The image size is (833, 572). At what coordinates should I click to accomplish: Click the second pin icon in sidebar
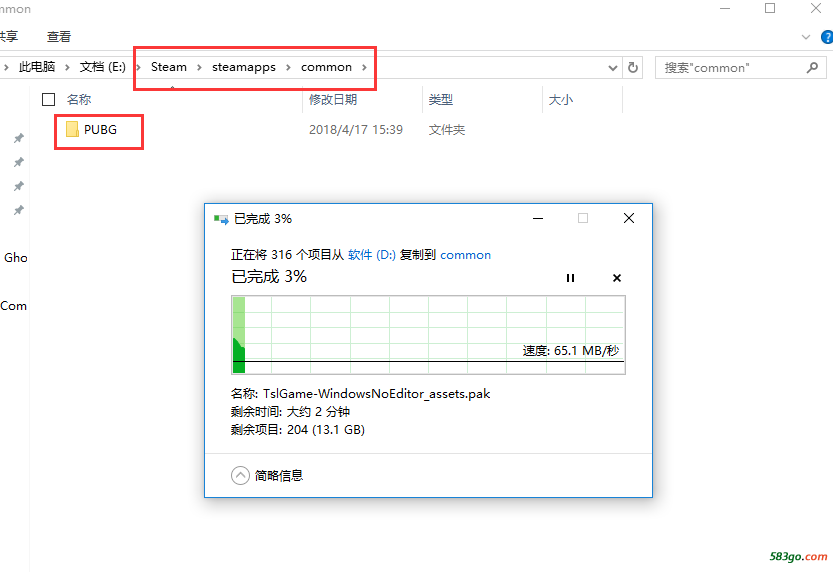[x=19, y=162]
